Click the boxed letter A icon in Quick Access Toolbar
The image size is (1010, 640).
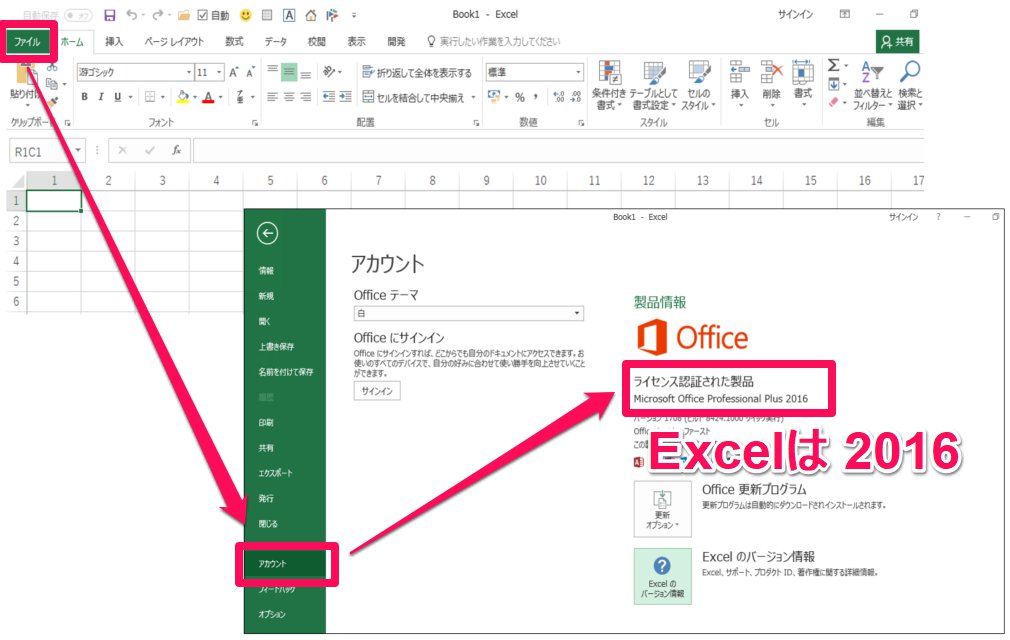(289, 15)
